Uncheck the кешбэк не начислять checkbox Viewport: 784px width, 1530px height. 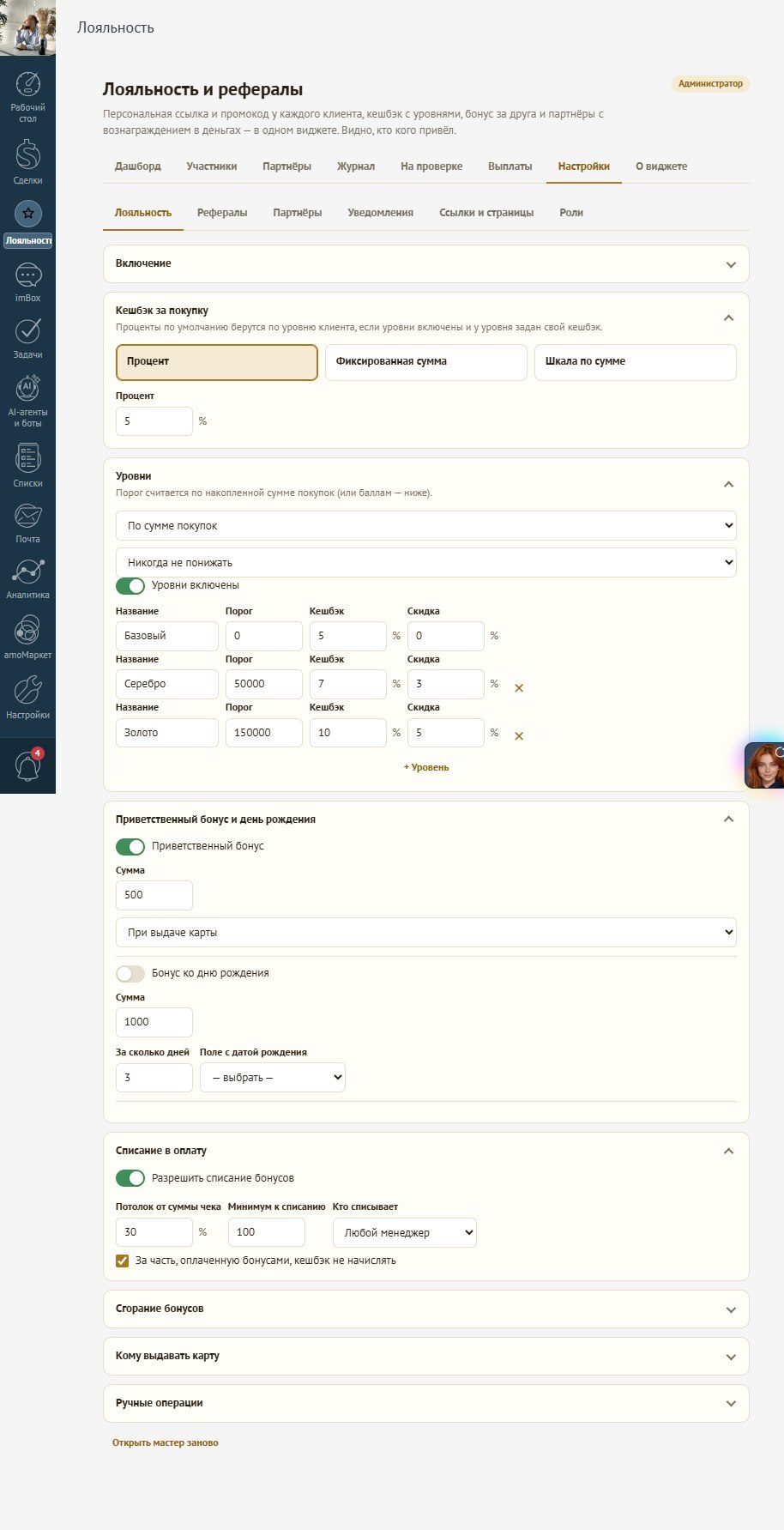pyautogui.click(x=122, y=1261)
